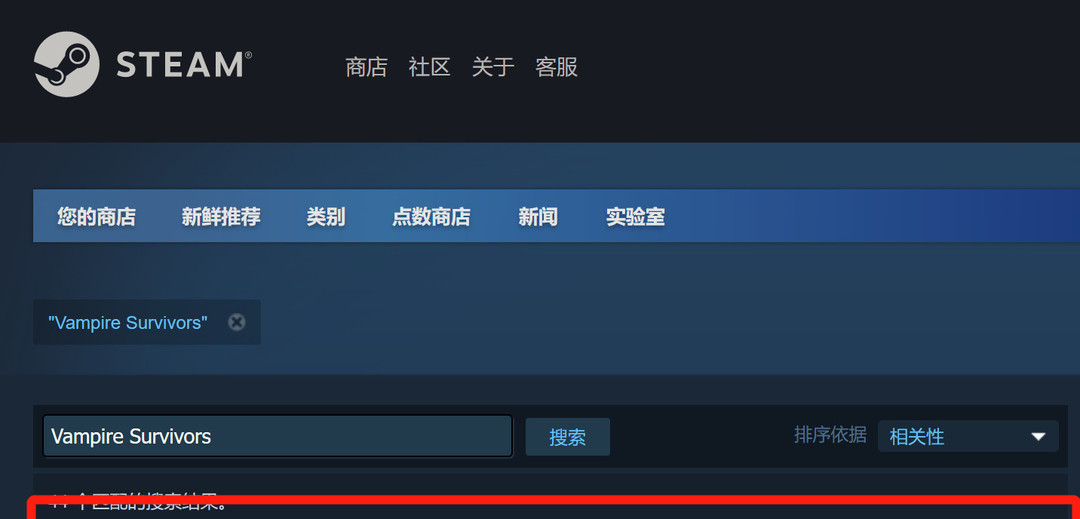Focus the Vampire Survivors search field
1080x519 pixels.
point(278,436)
